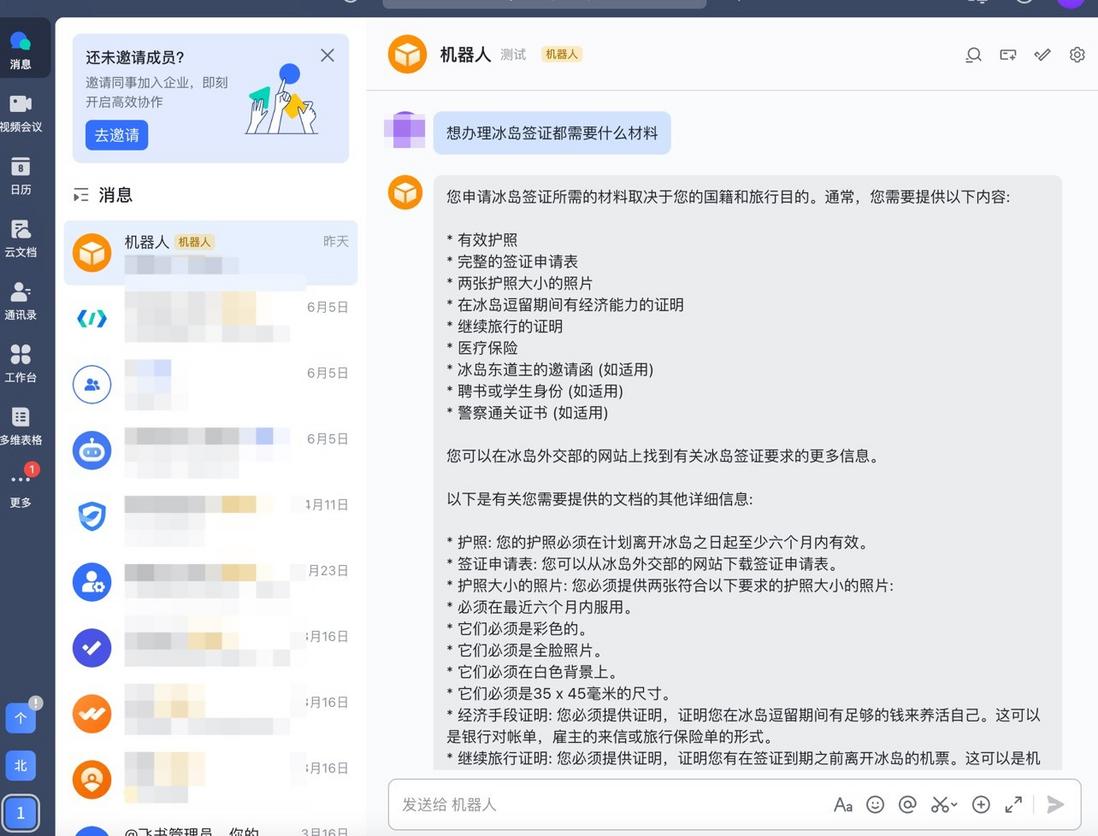Search within the 机器人 chat
The height and width of the screenshot is (836, 1098).
(x=973, y=55)
